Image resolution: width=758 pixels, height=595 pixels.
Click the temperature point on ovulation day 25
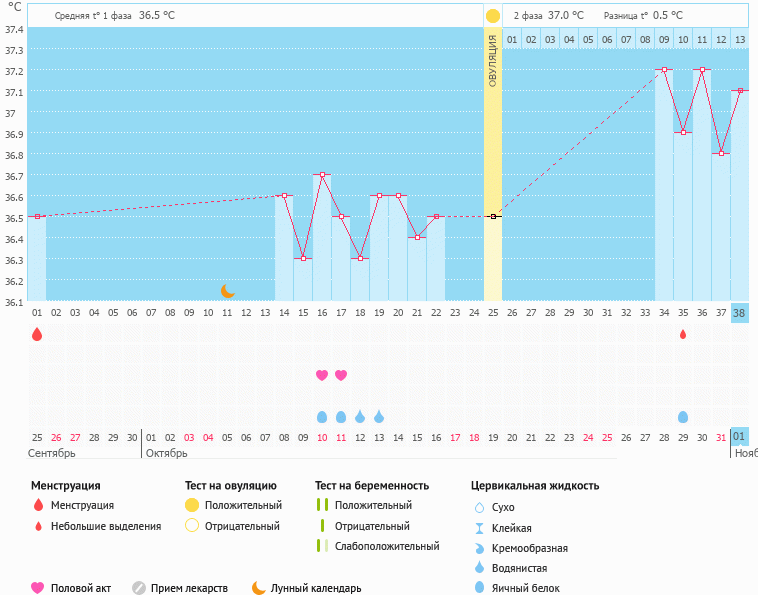tap(493, 216)
